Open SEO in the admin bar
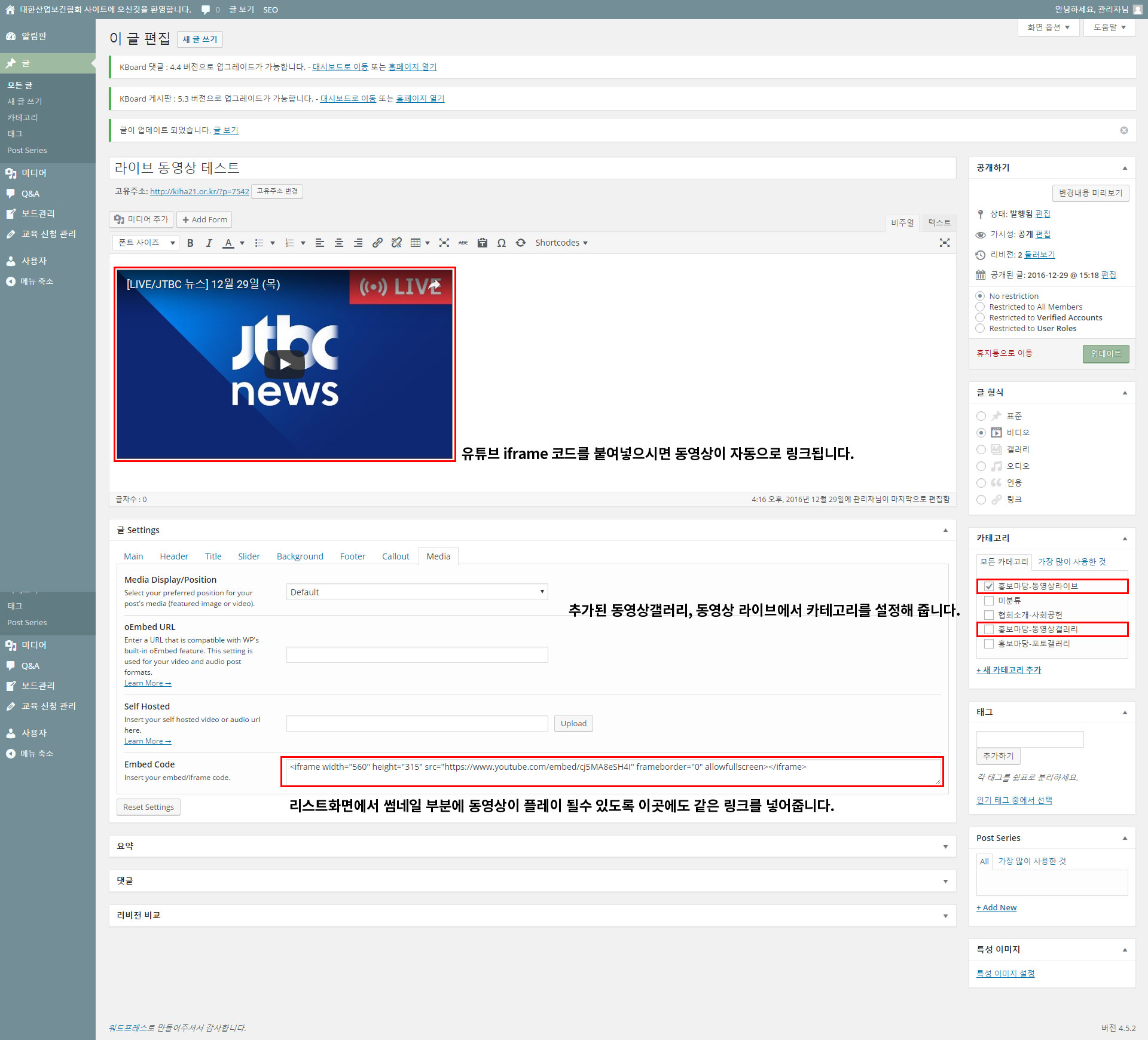This screenshot has width=1148, height=1040. (x=270, y=10)
